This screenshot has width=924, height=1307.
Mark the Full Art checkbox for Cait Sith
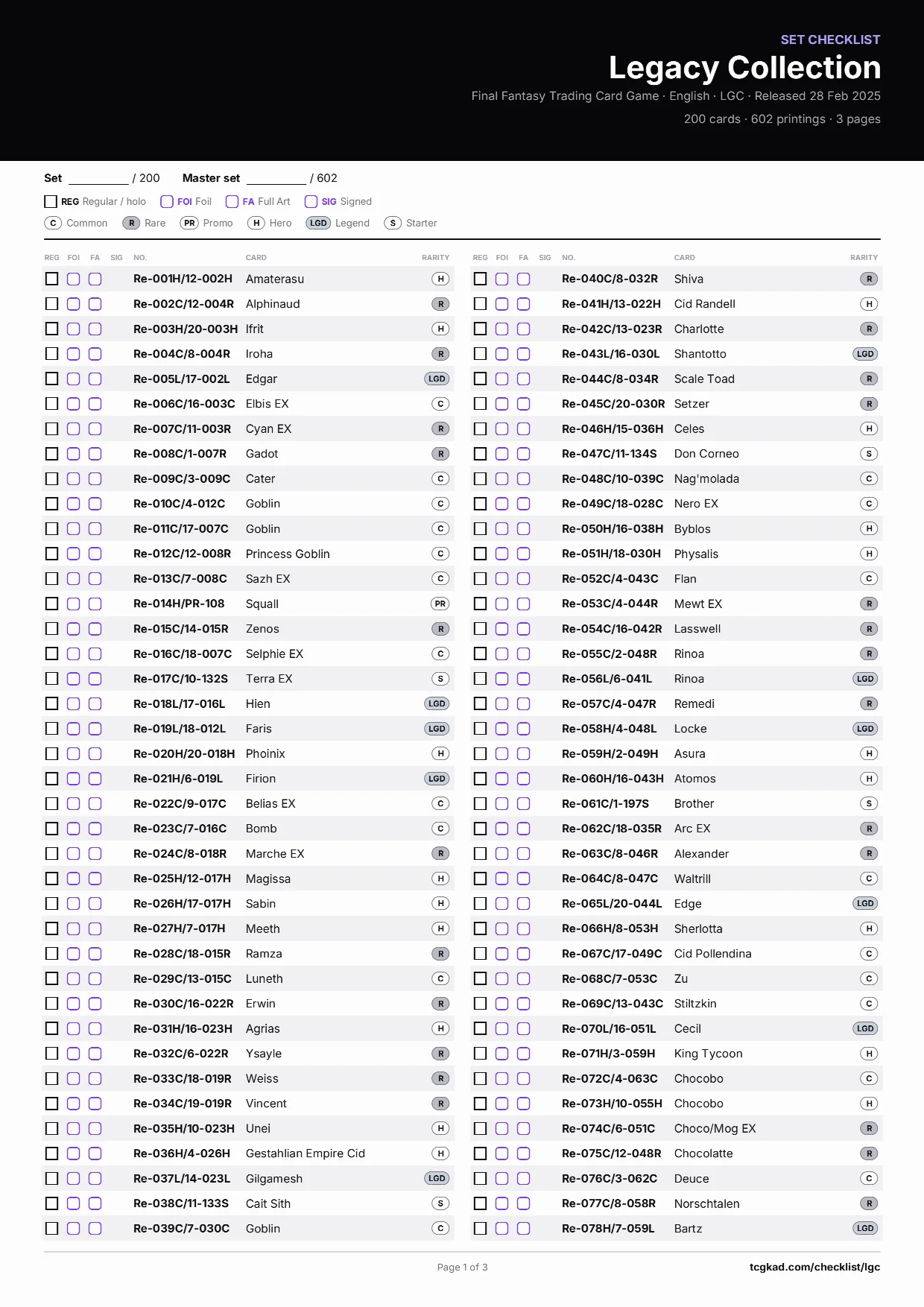pos(95,1203)
